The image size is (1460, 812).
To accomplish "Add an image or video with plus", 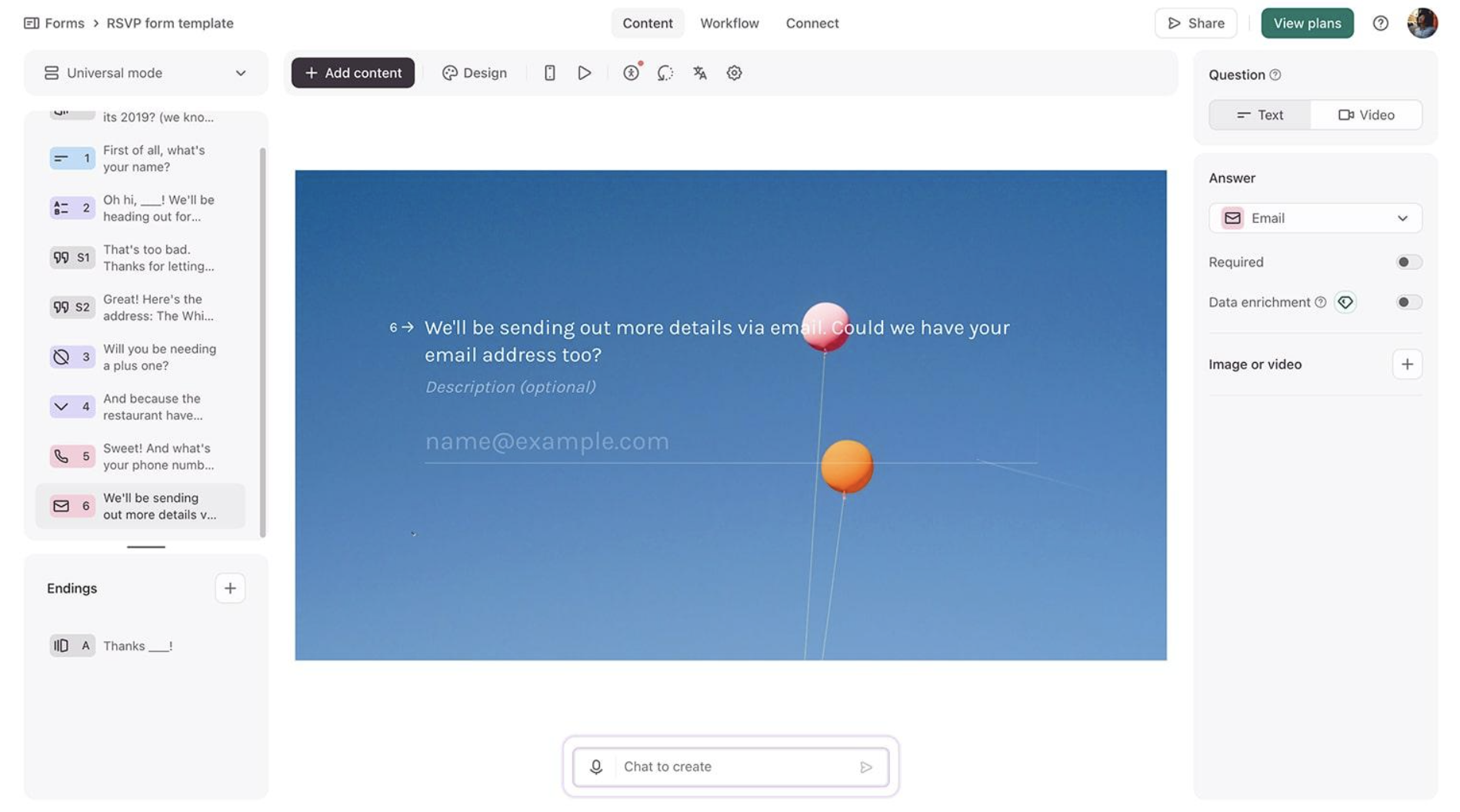I will coord(1406,364).
